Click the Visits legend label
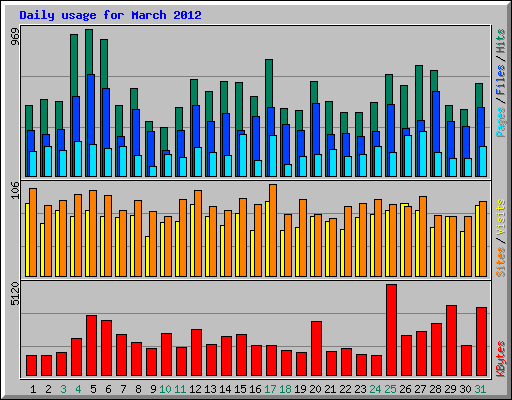 [500, 217]
